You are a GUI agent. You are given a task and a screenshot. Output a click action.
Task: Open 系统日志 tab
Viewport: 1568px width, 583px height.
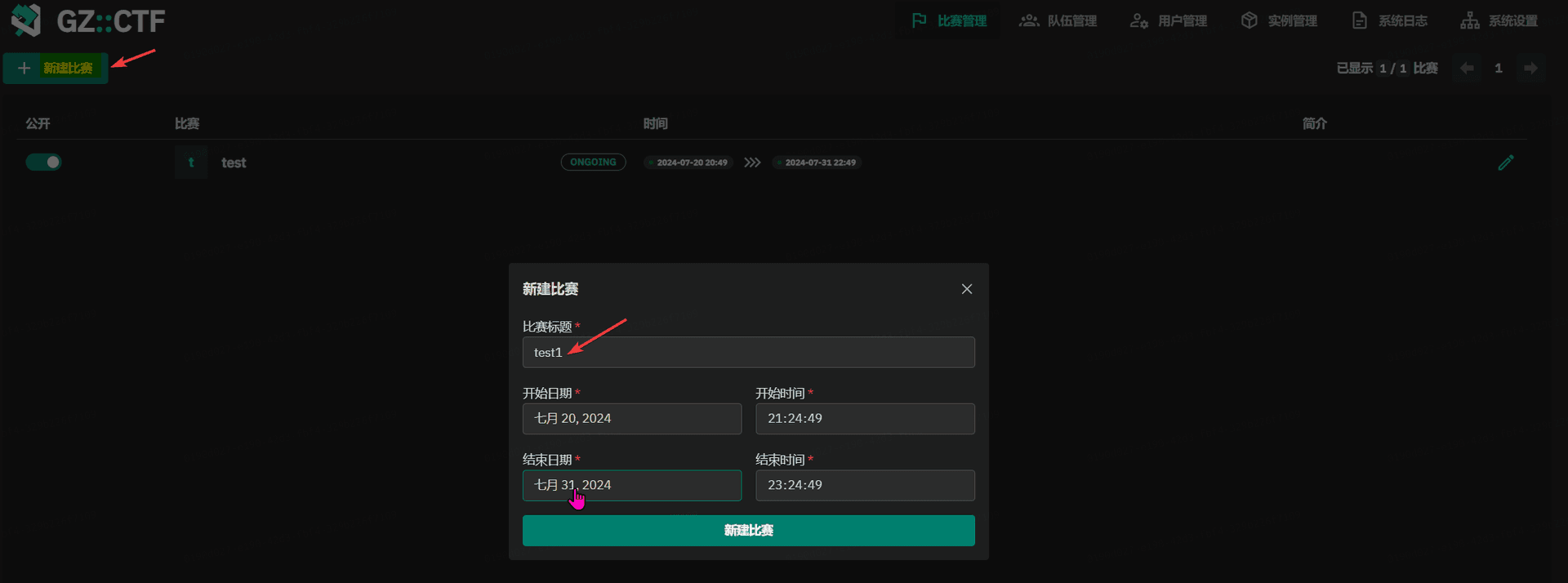pyautogui.click(x=1389, y=20)
